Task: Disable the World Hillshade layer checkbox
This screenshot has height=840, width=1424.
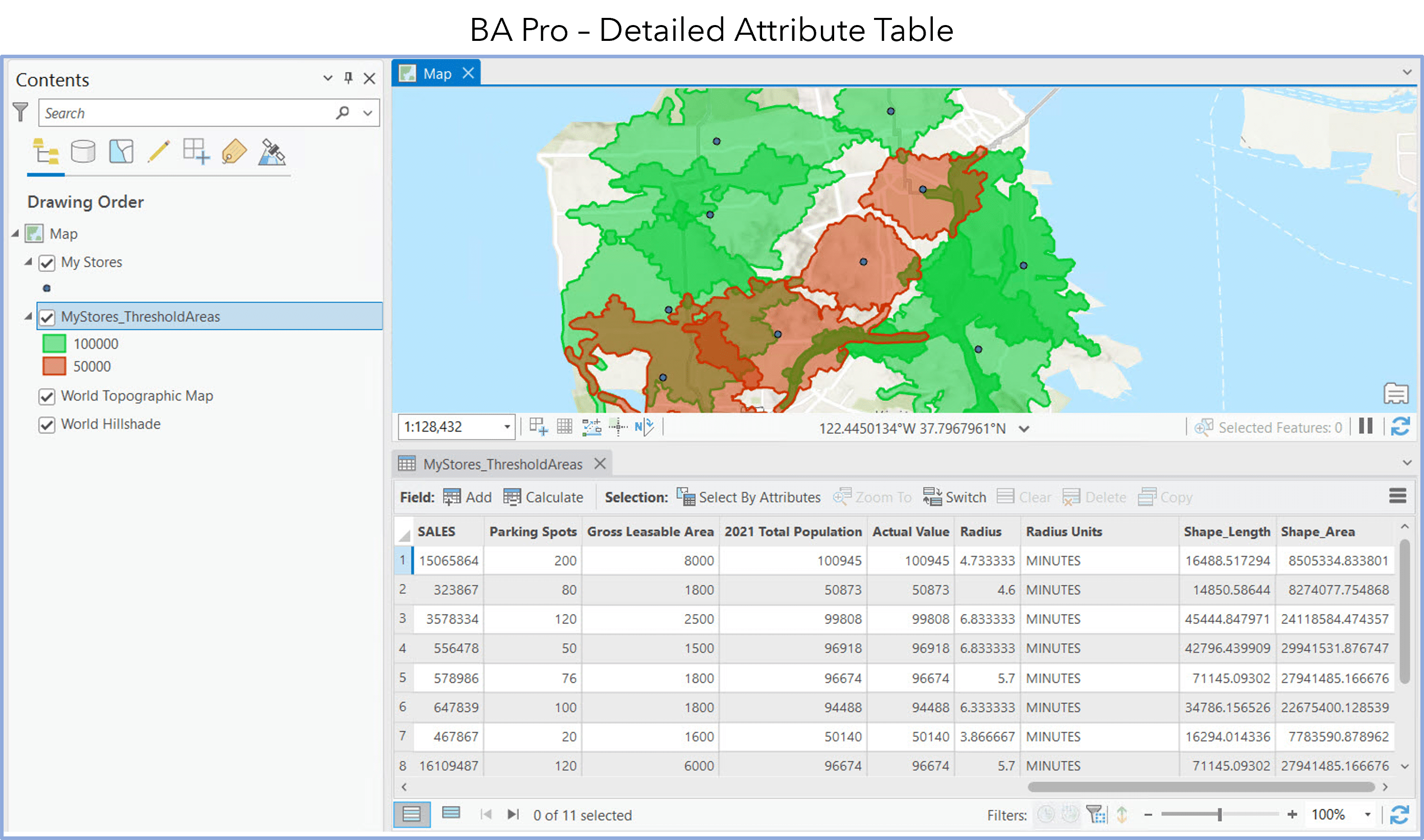Action: (47, 425)
